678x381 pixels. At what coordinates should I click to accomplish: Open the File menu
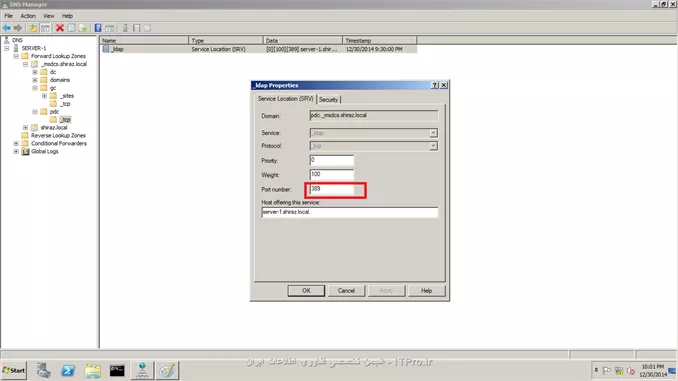coord(9,16)
